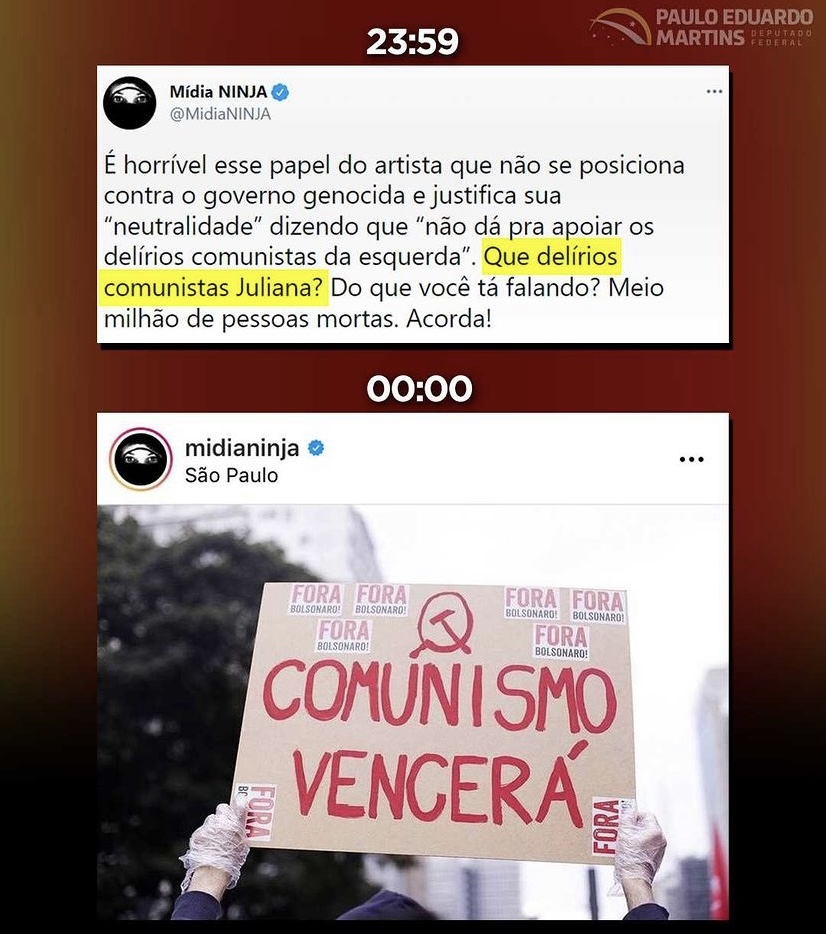The height and width of the screenshot is (934, 826).
Task: Open the midianinja username link
Action: pyautogui.click(x=242, y=447)
